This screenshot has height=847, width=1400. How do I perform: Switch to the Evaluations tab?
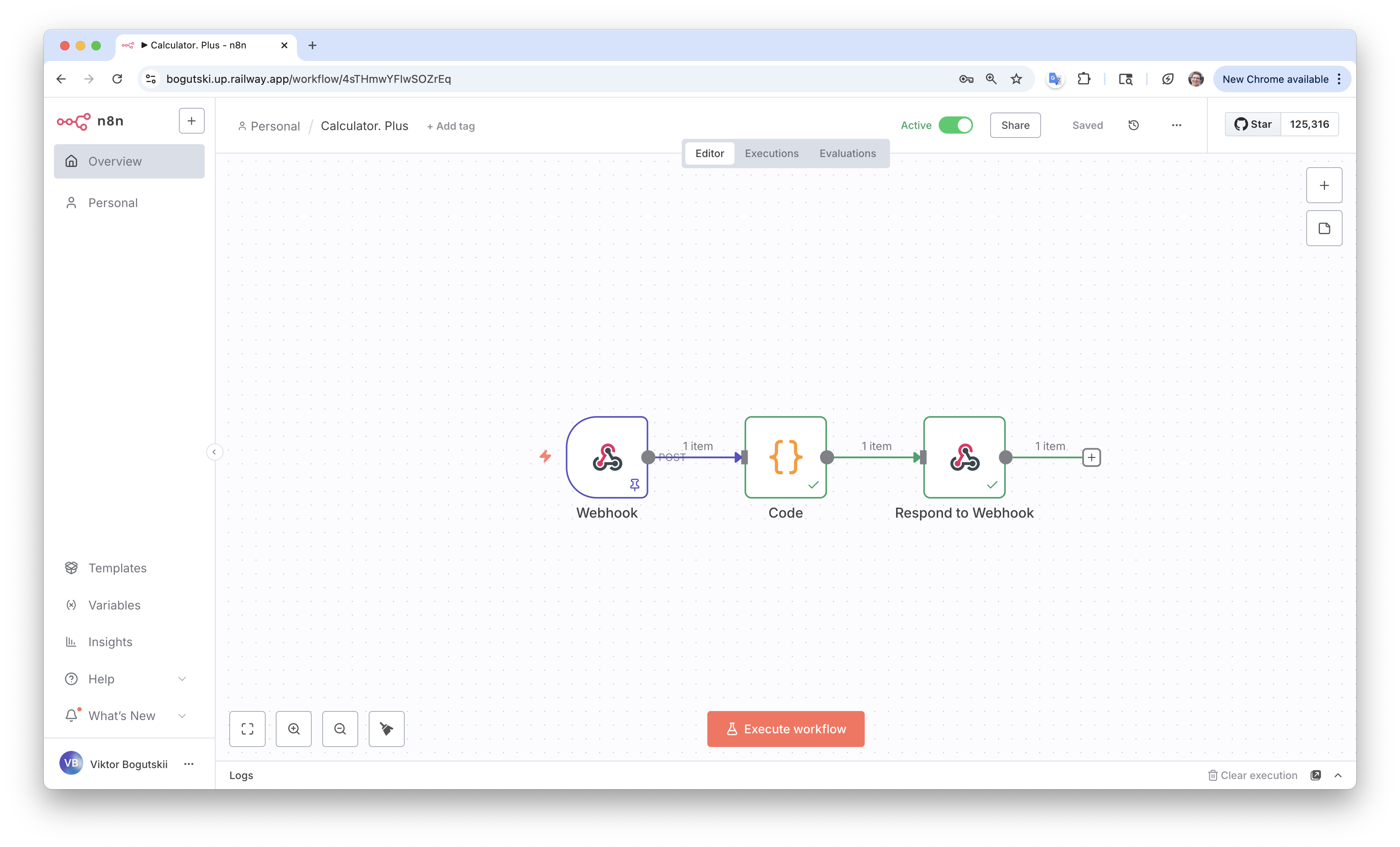pos(847,154)
